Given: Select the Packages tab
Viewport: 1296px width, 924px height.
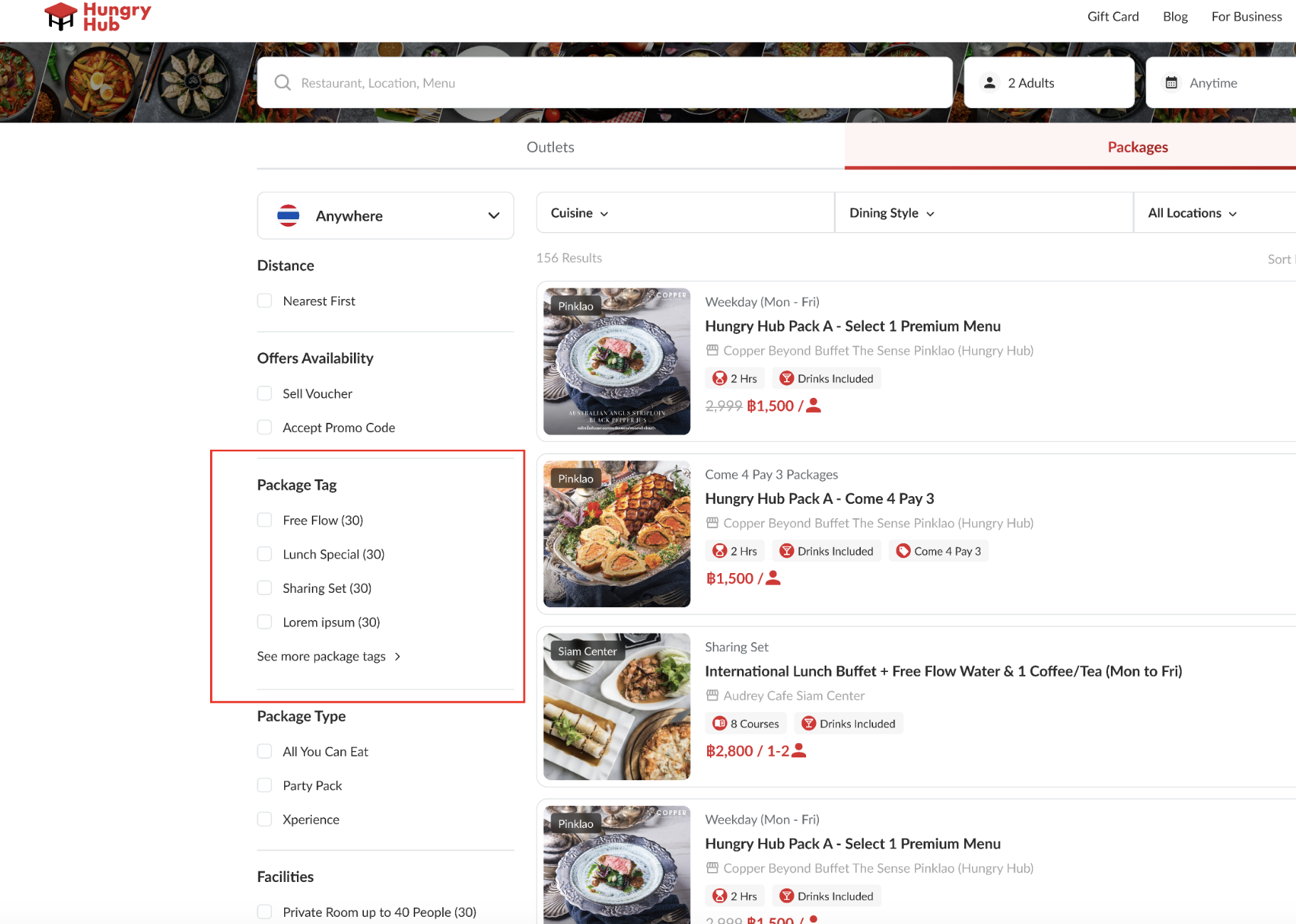Looking at the screenshot, I should tap(1136, 147).
